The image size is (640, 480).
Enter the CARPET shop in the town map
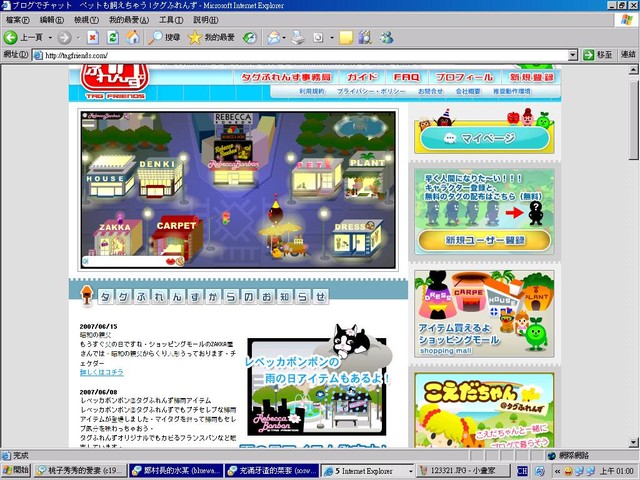(177, 238)
